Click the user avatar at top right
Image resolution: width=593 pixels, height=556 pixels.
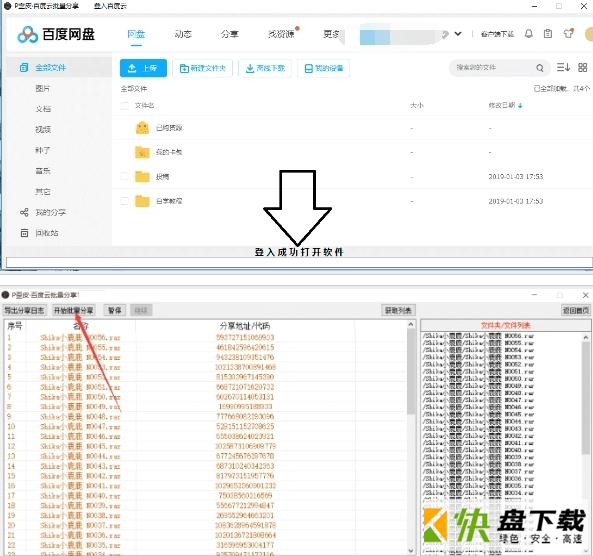tap(589, 34)
